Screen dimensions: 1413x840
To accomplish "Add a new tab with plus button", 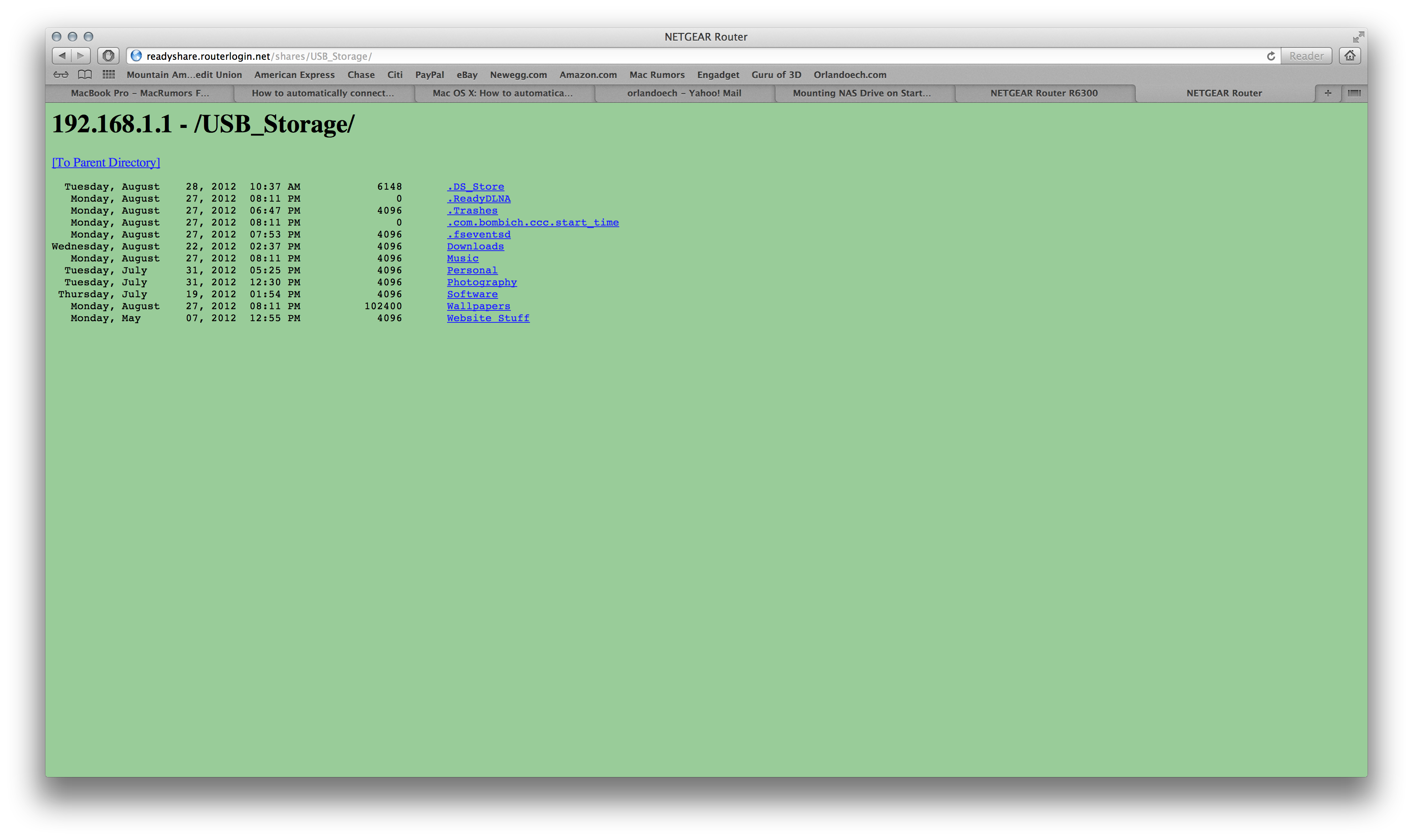I will tap(1328, 93).
